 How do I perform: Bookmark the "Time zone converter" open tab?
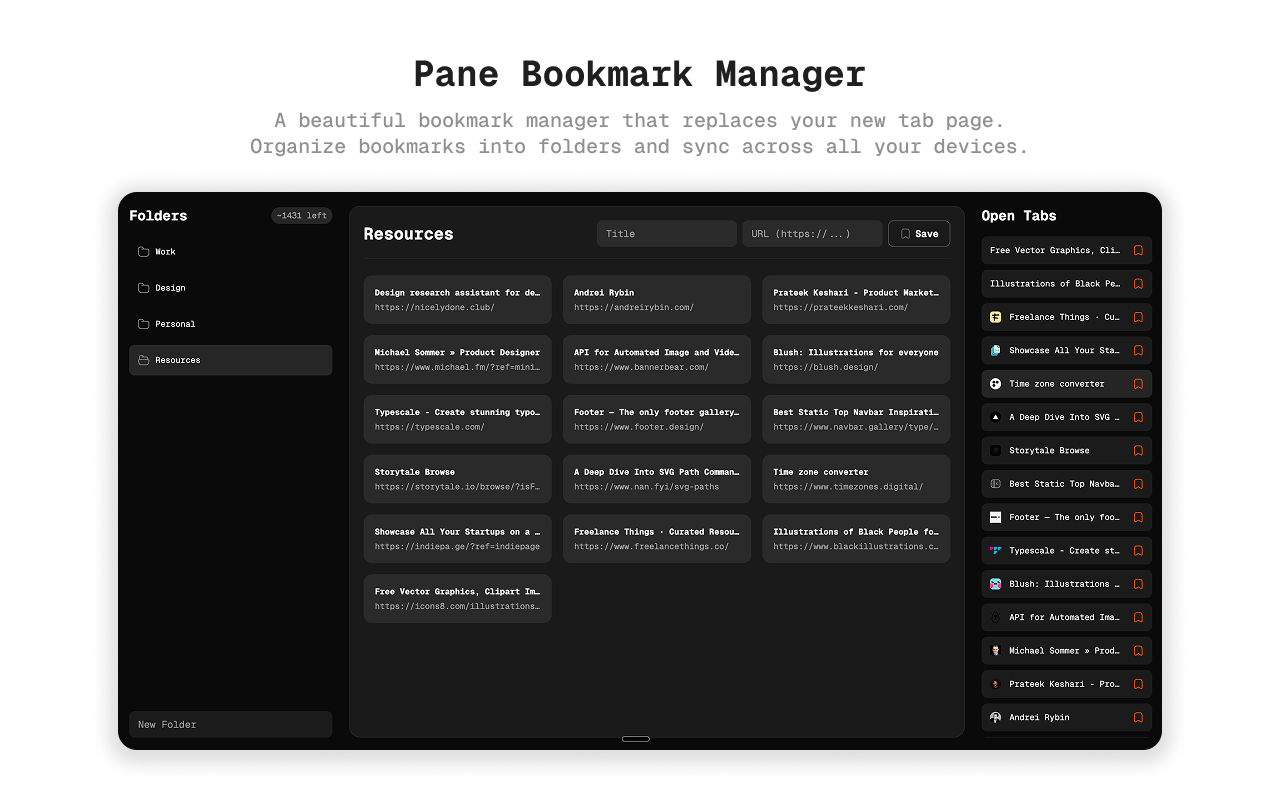tap(1138, 383)
